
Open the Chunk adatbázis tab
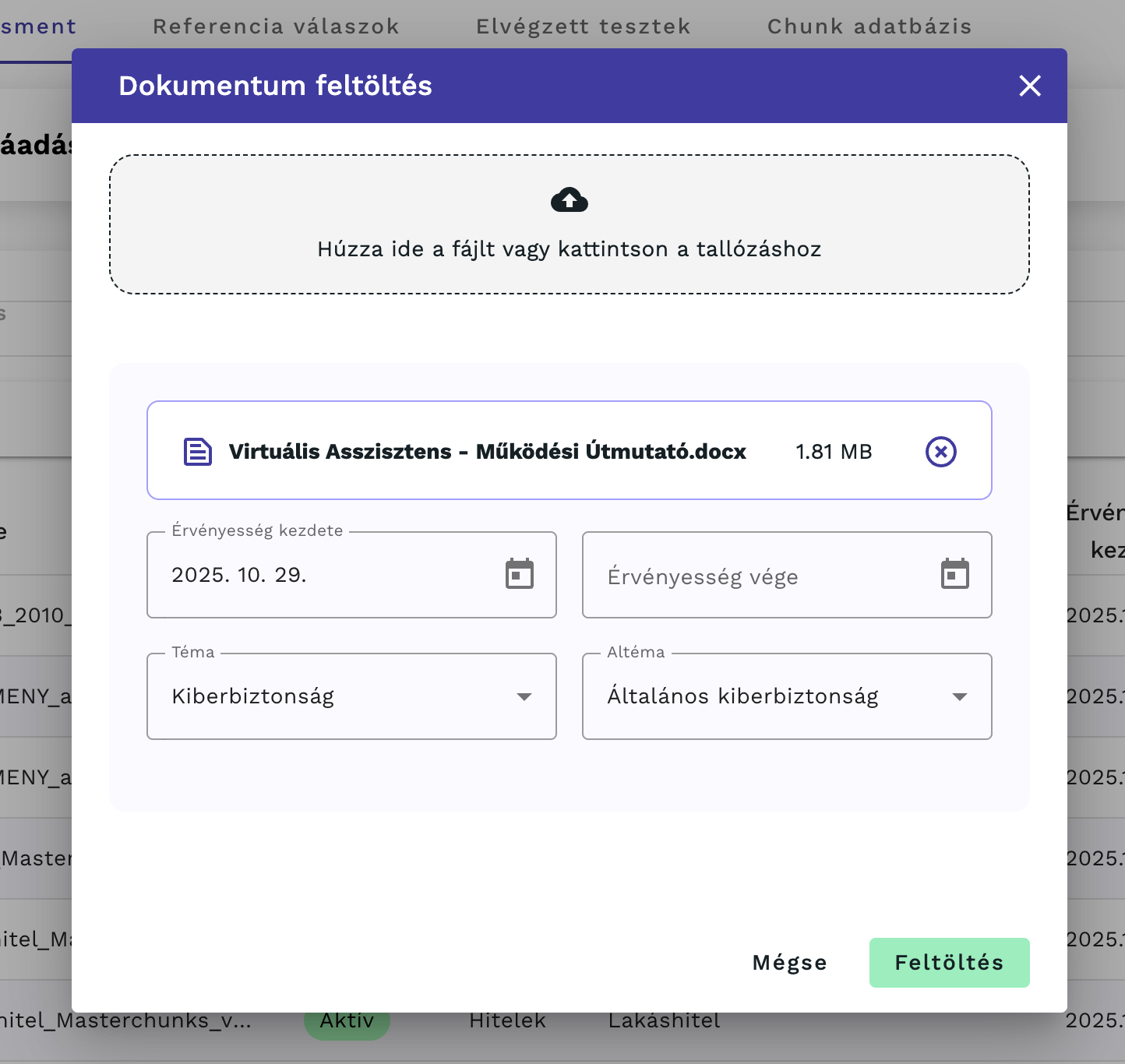tap(869, 26)
